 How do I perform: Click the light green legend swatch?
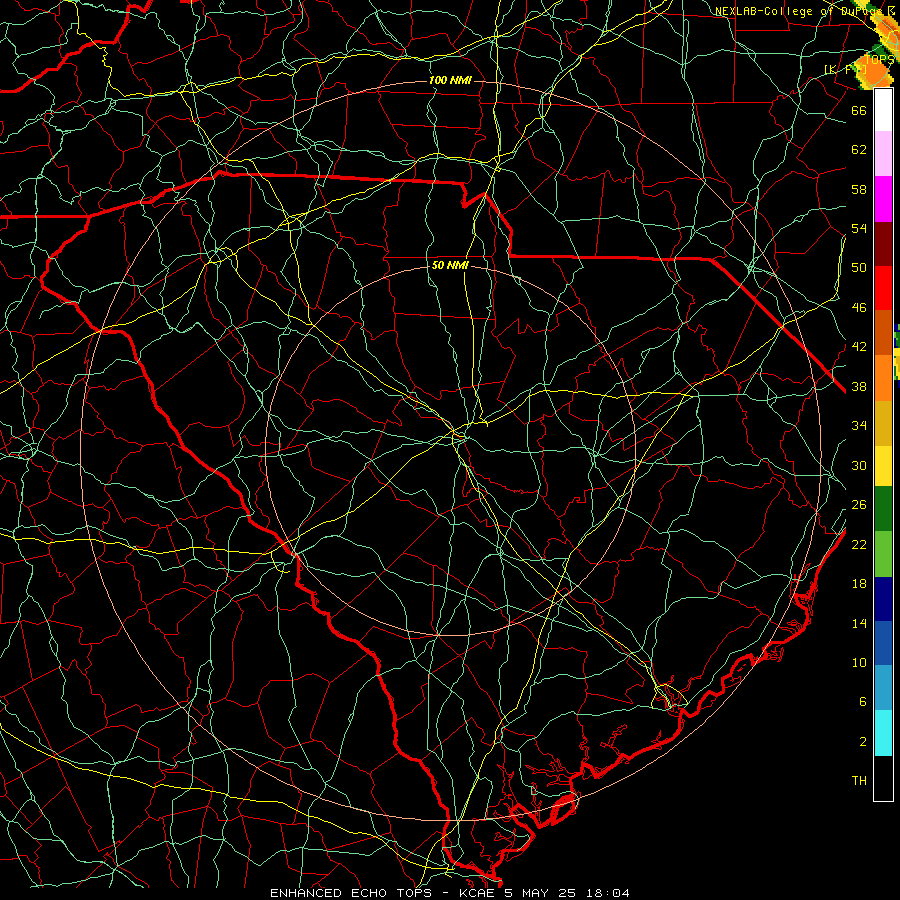coord(883,554)
